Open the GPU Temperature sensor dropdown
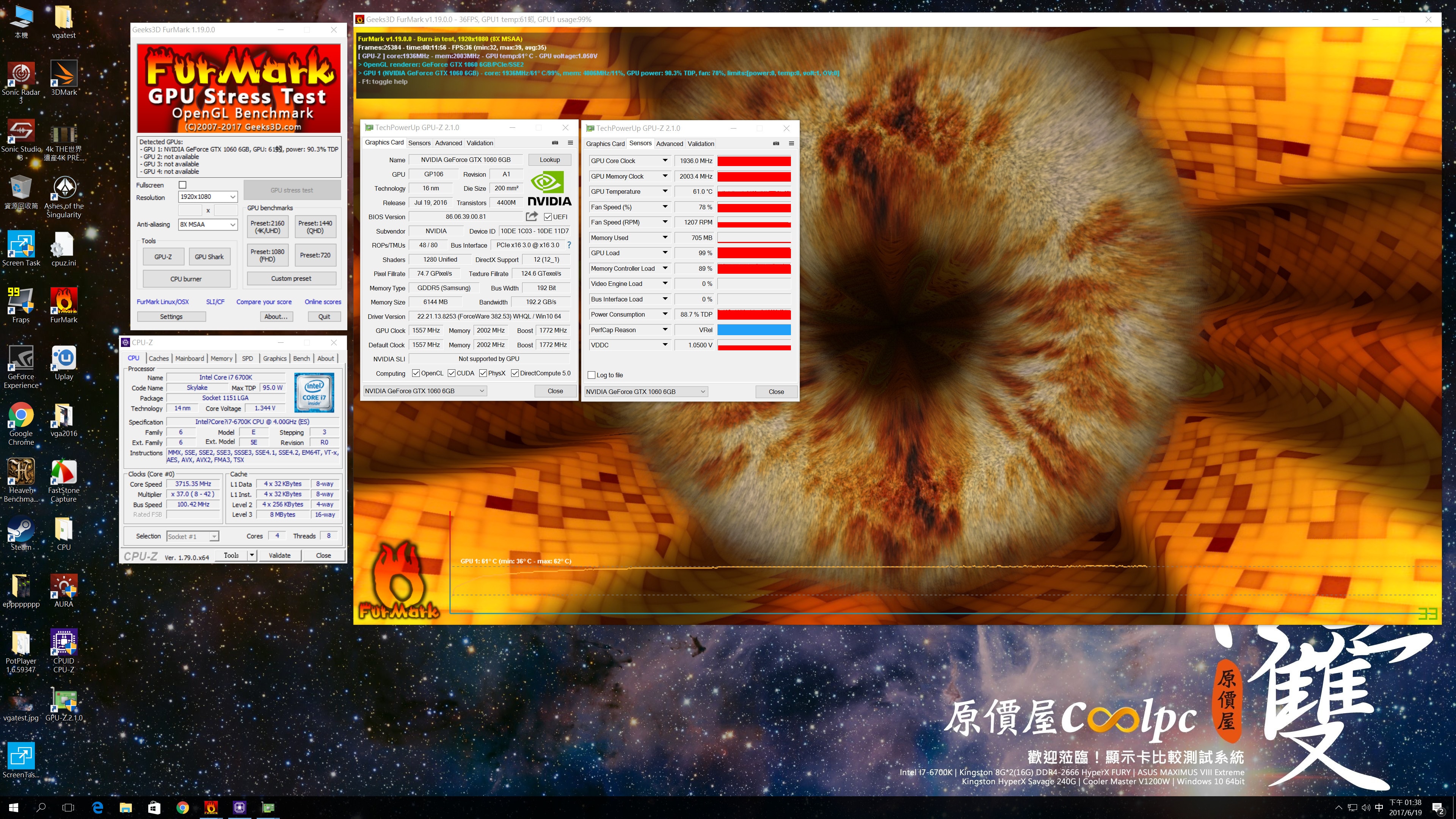This screenshot has width=1456, height=819. coord(665,191)
